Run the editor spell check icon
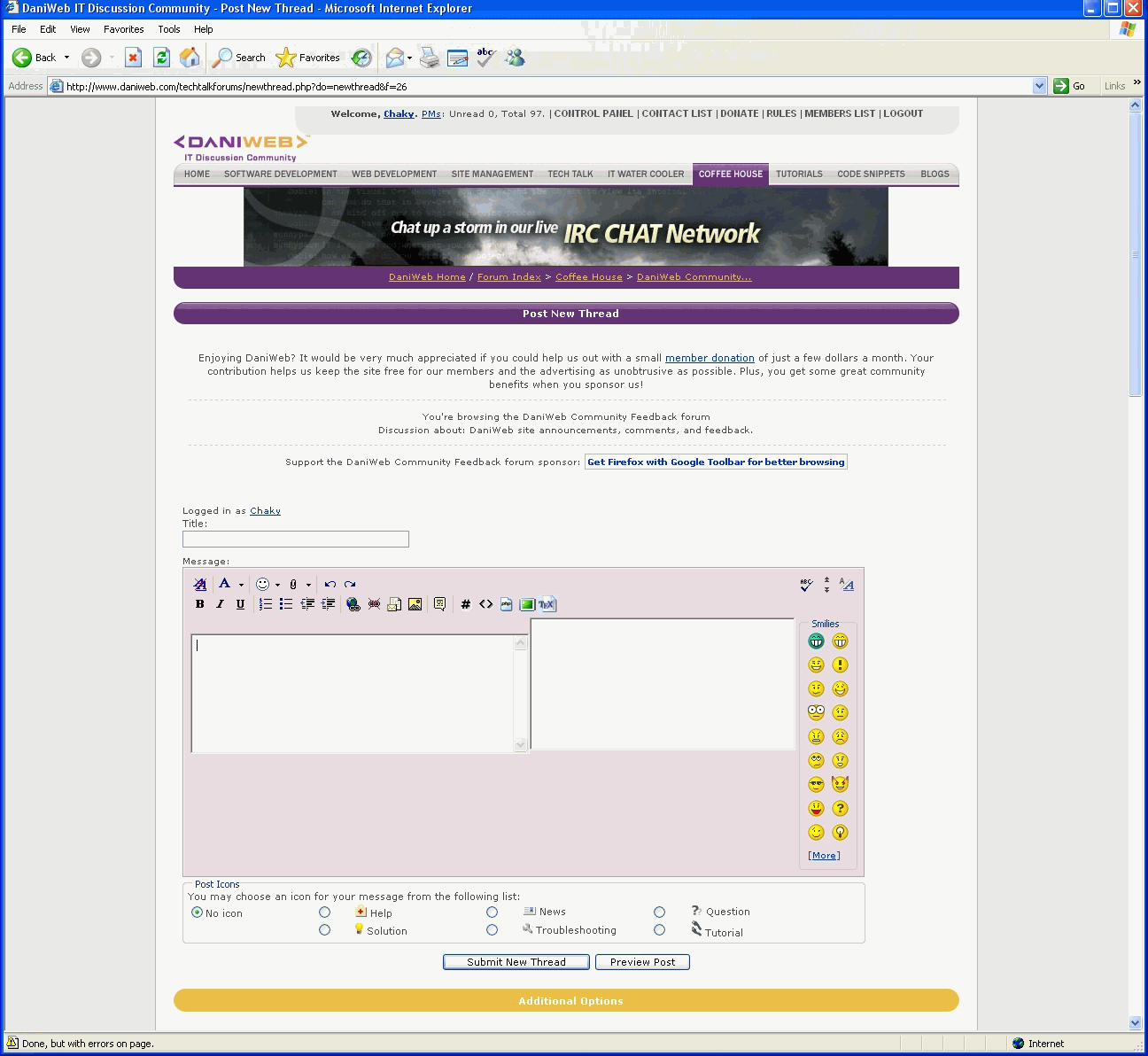Screen dimensions: 1148x1056 coord(806,585)
